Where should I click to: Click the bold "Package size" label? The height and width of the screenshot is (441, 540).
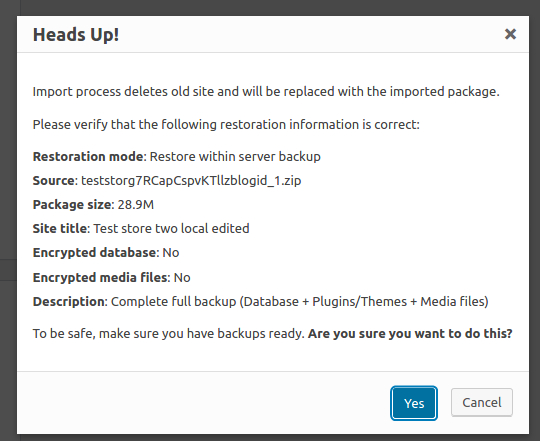72,205
